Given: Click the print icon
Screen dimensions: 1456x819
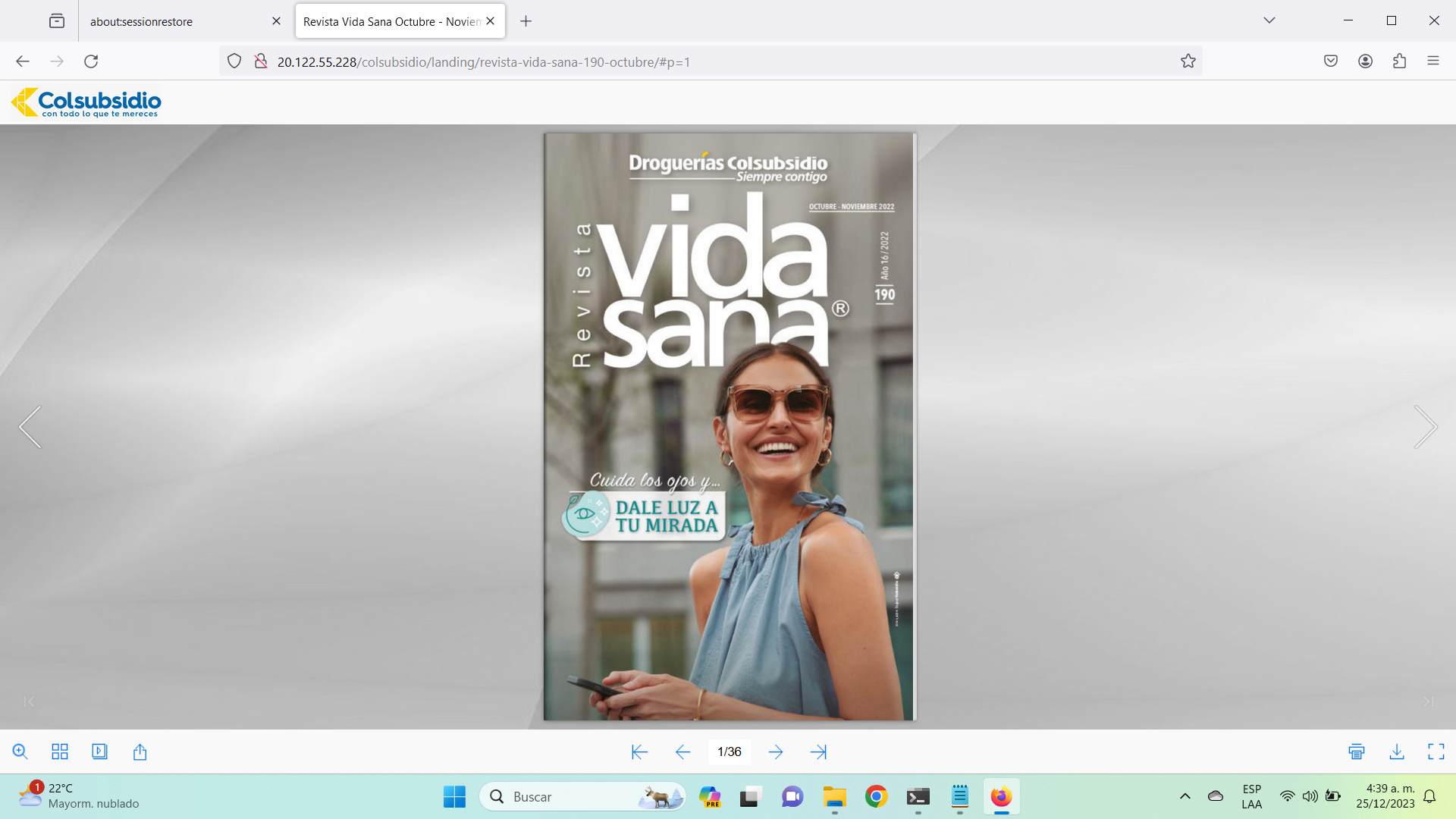Looking at the screenshot, I should coord(1357,752).
